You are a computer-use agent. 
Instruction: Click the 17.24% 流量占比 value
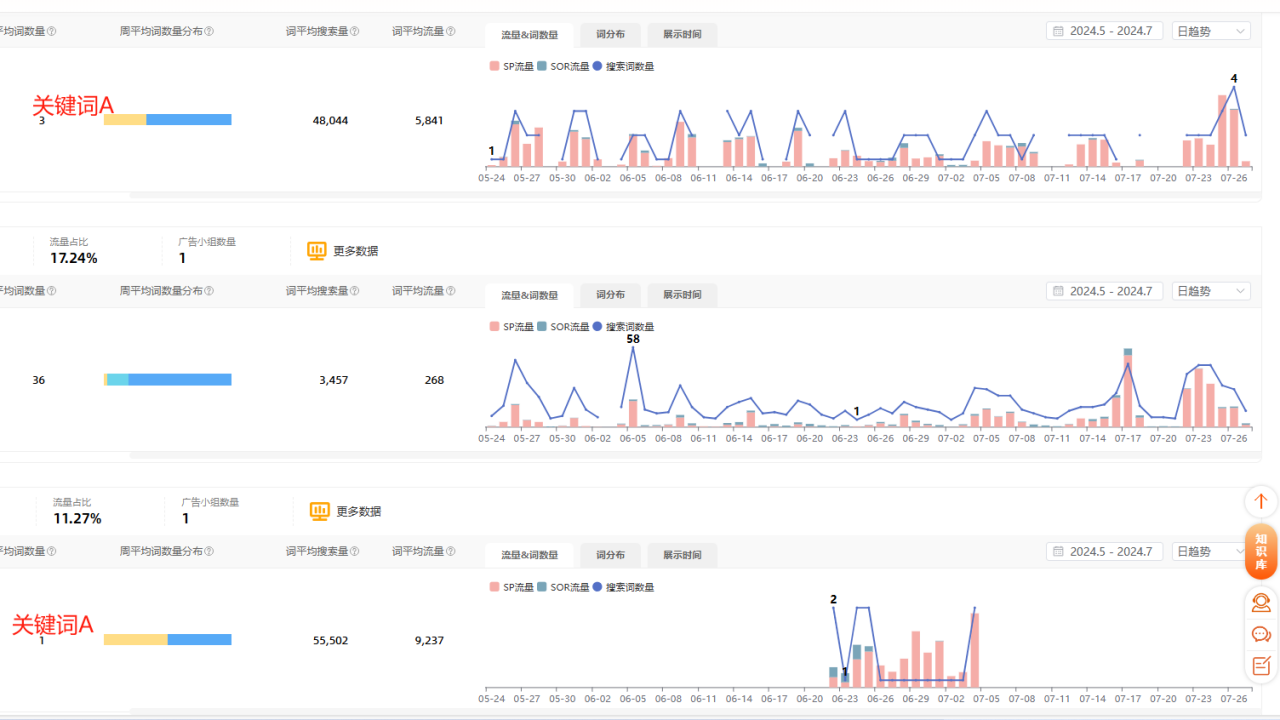(x=74, y=258)
